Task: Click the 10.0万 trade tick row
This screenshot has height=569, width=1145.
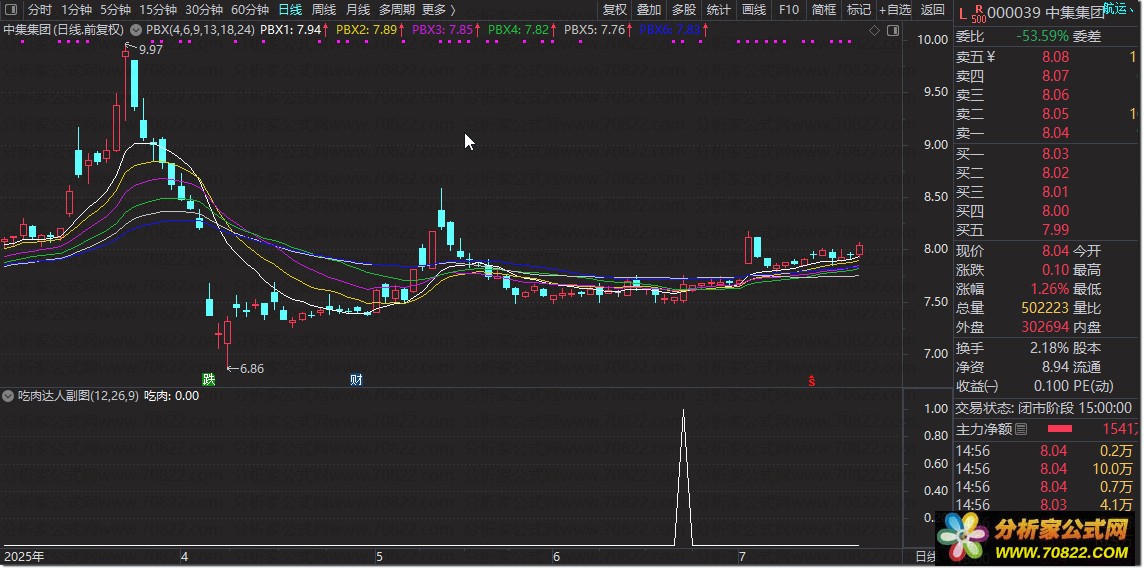Action: pos(1045,469)
